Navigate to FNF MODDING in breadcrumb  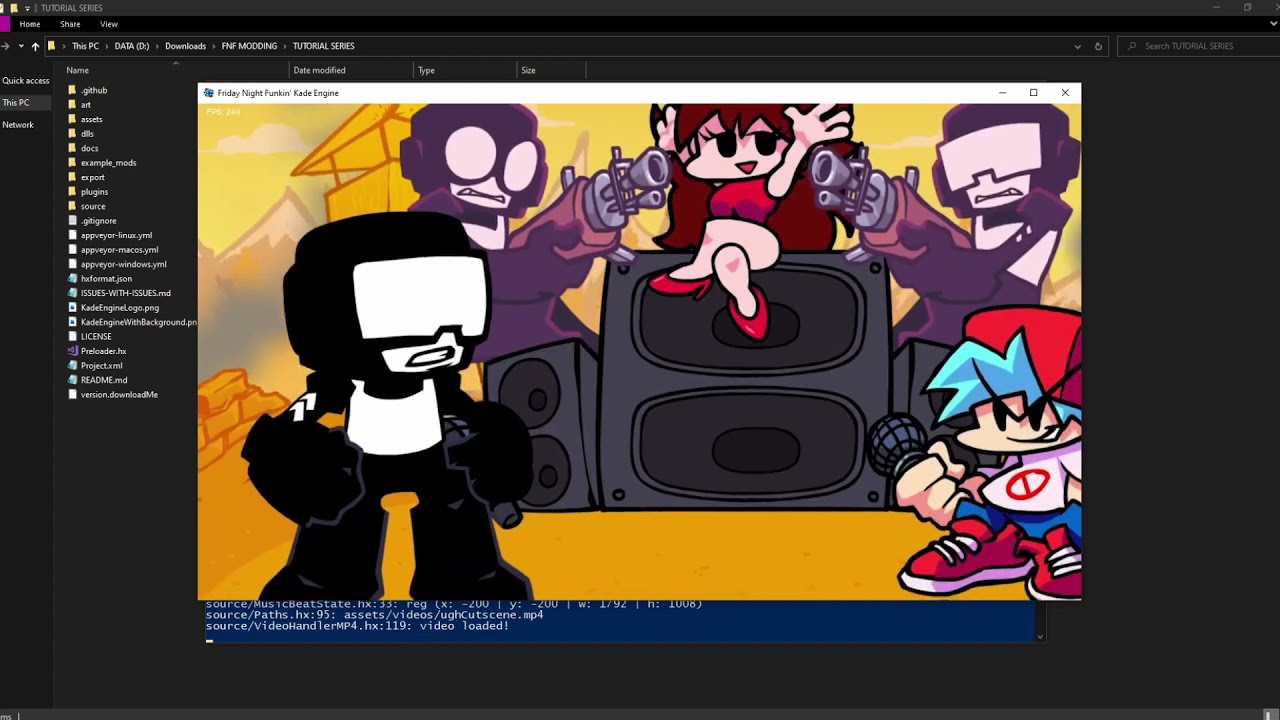tap(249, 46)
